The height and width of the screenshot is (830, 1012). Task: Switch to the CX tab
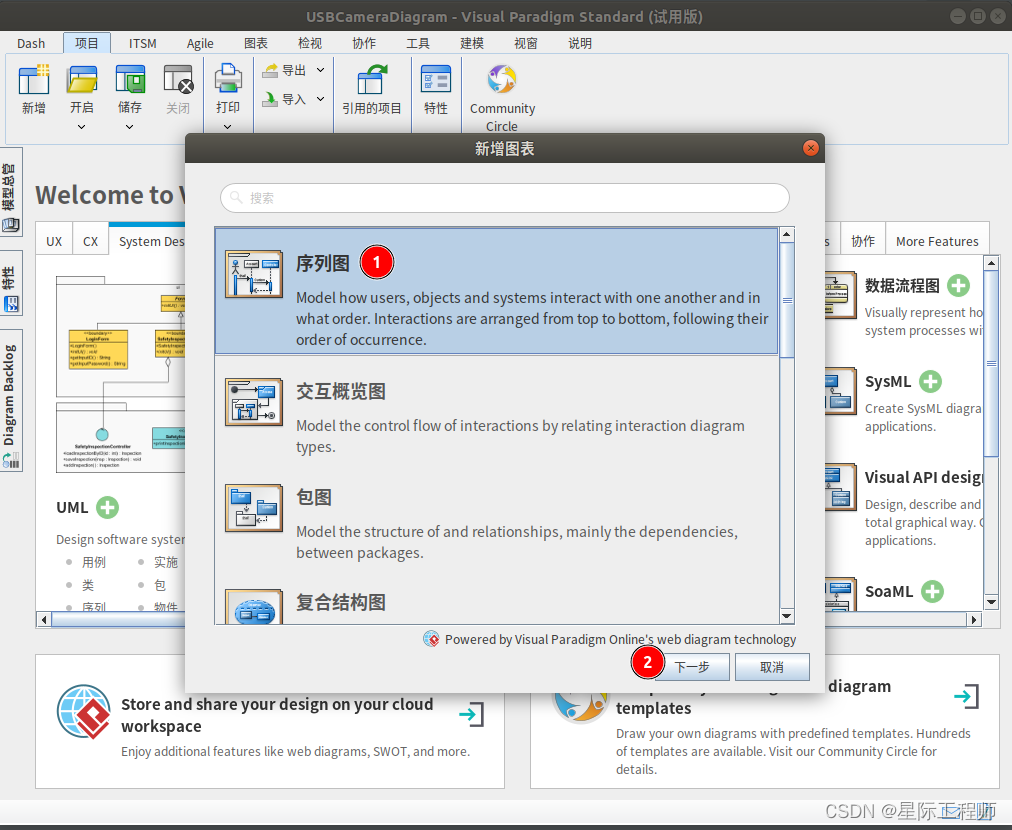pyautogui.click(x=90, y=241)
